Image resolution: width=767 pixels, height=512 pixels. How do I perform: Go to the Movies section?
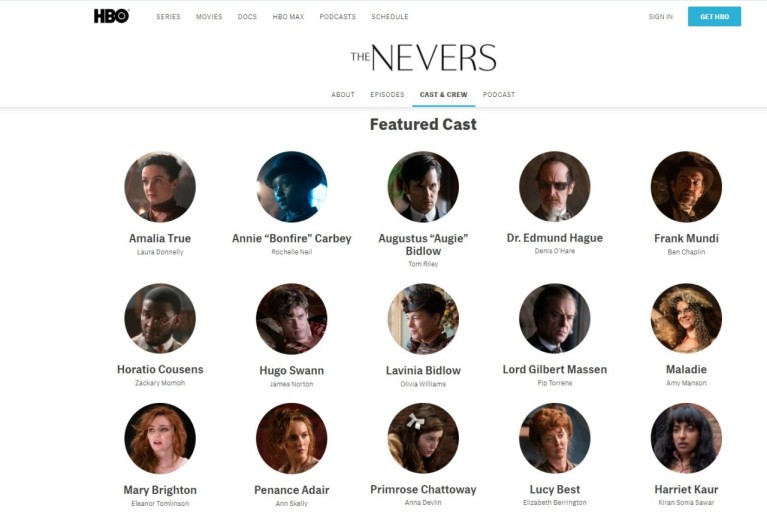pyautogui.click(x=209, y=17)
